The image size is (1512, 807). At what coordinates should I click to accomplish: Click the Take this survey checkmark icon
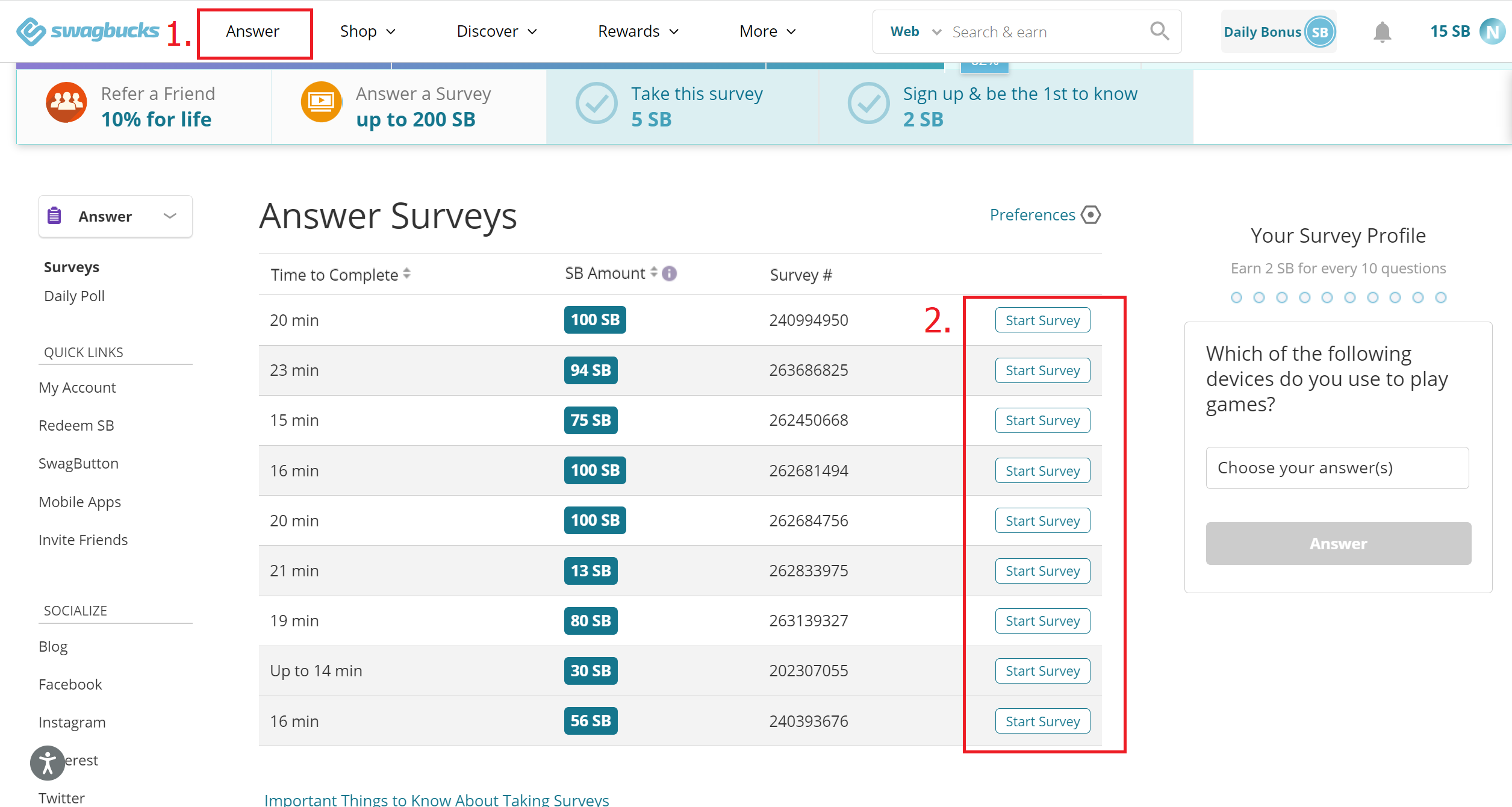(596, 104)
